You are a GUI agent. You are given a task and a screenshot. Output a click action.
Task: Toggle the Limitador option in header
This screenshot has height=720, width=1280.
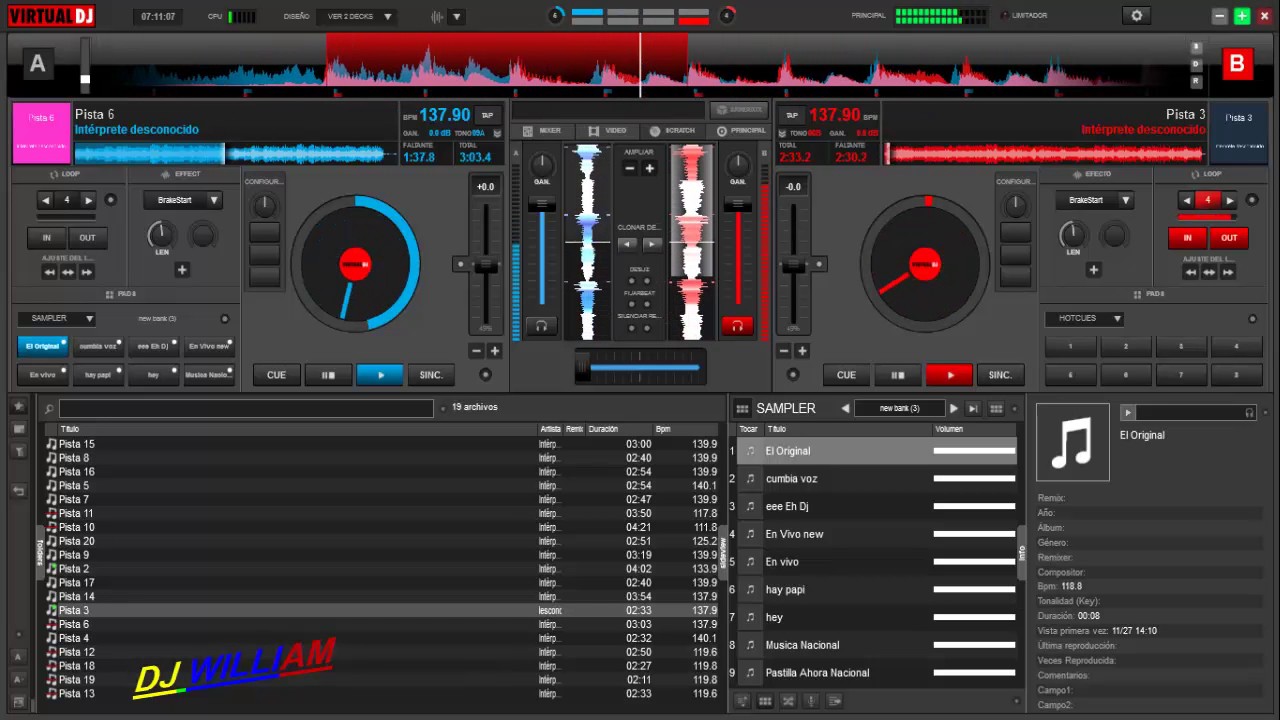coord(1023,16)
